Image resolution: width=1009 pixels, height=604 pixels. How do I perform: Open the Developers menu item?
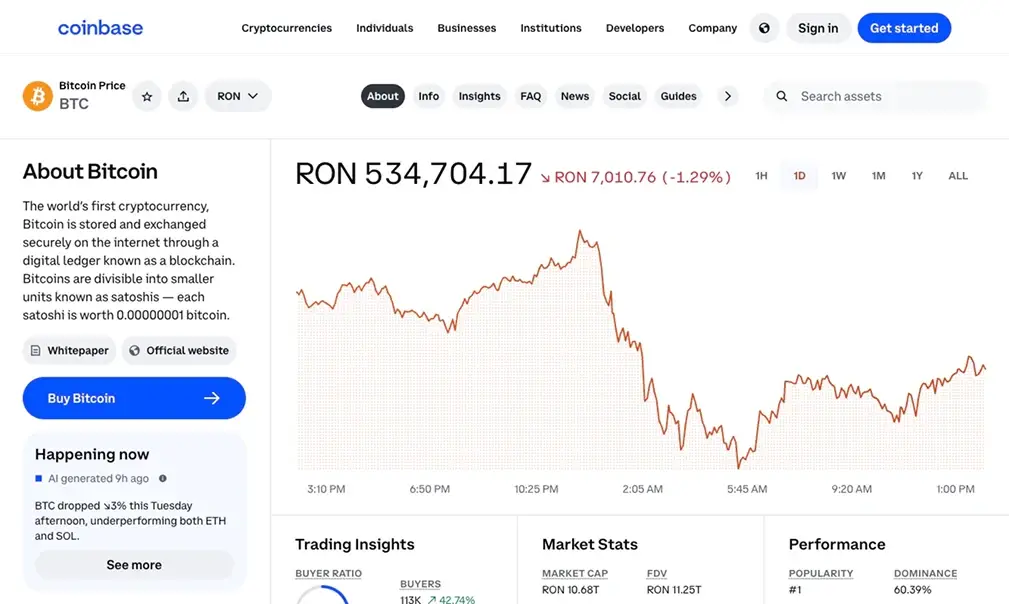point(634,28)
